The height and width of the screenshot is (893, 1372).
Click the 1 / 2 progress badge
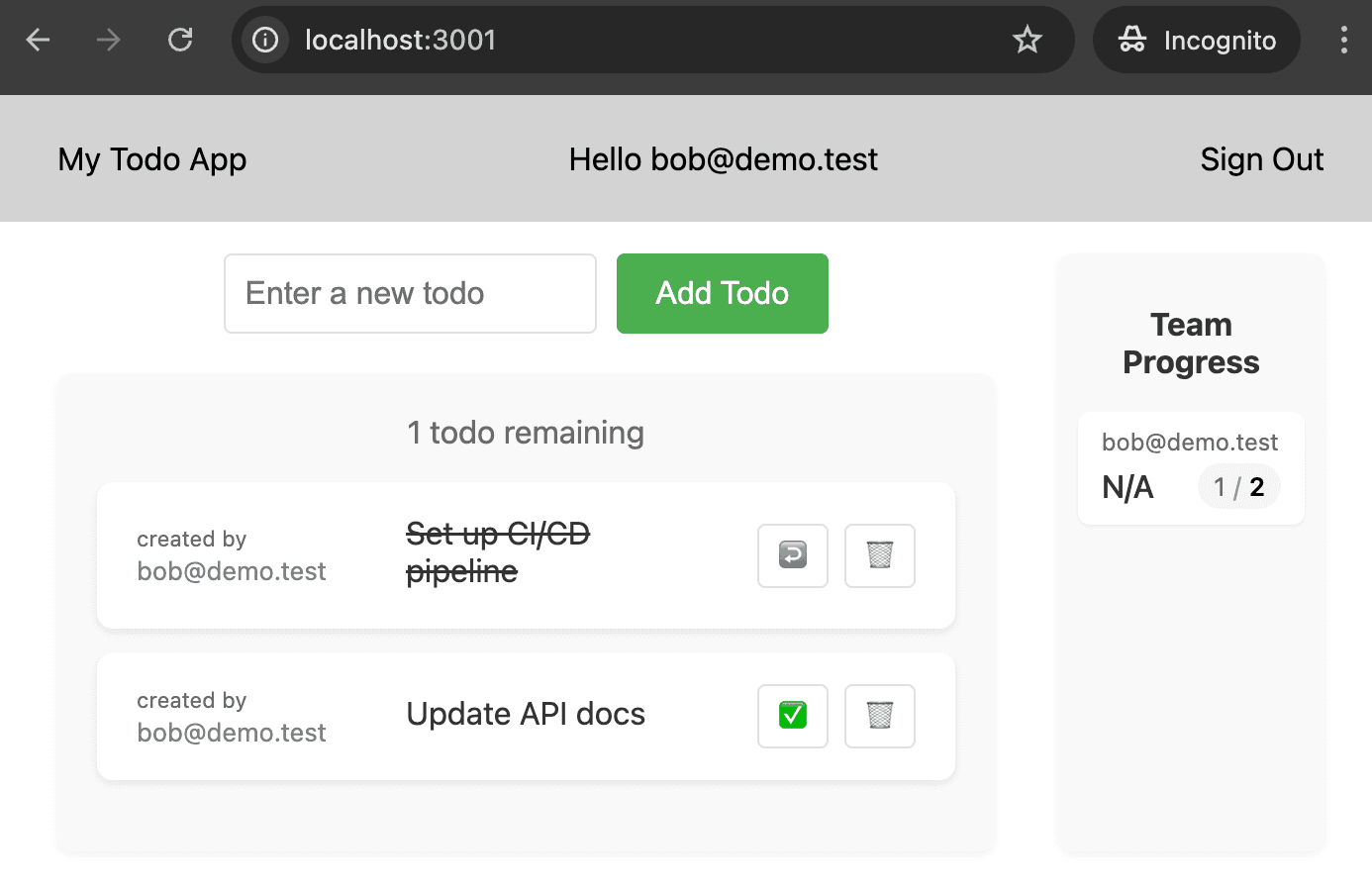1238,486
